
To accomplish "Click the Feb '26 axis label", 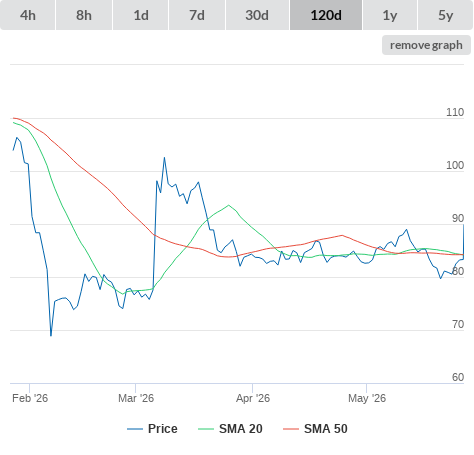I will [x=30, y=398].
